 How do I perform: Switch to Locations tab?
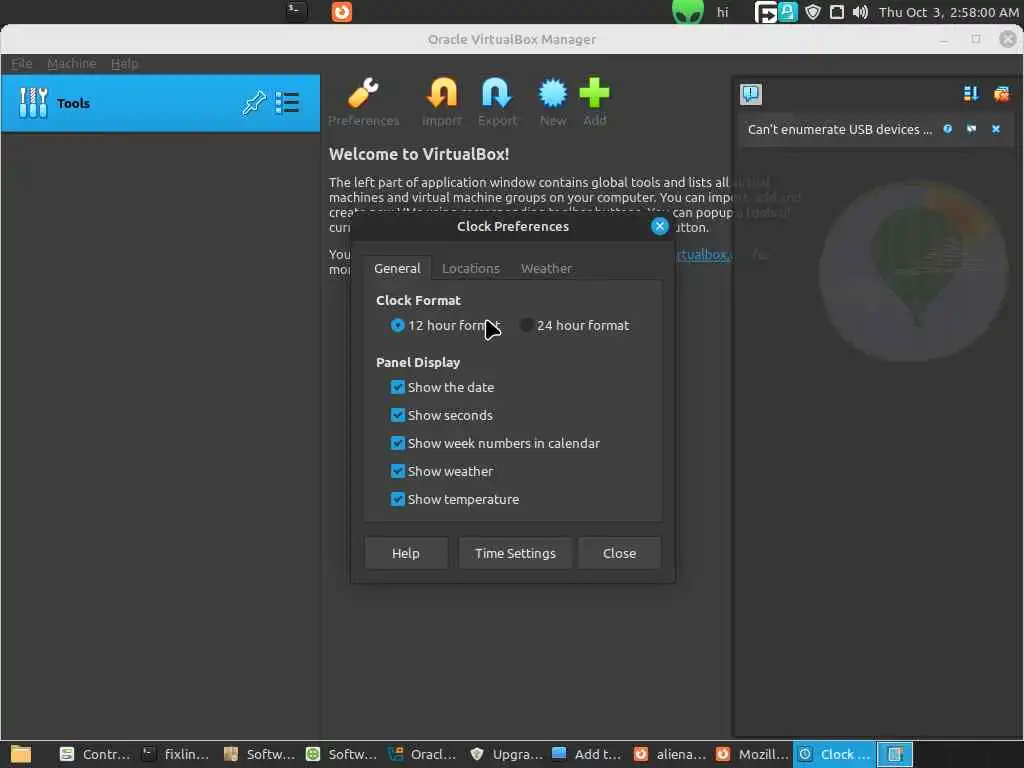pyautogui.click(x=471, y=268)
